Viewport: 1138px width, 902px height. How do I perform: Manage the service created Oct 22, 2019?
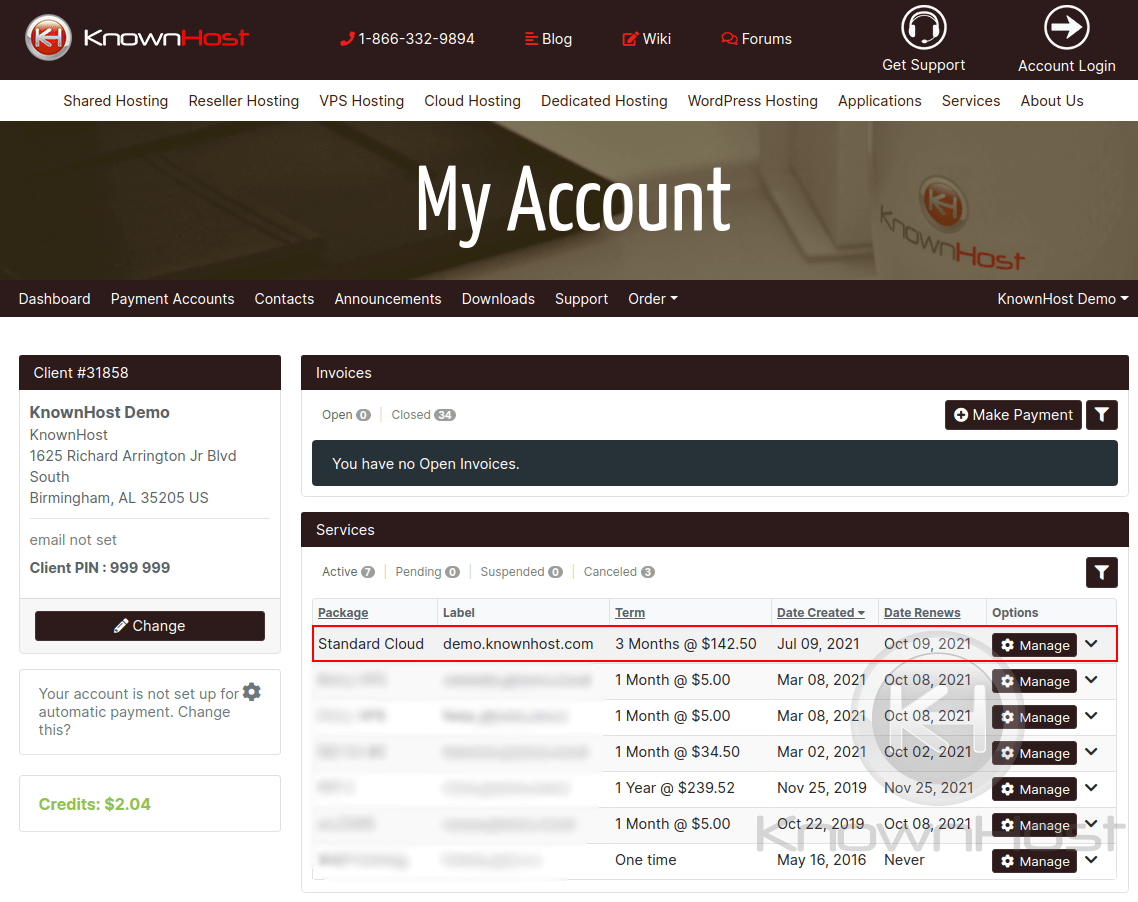click(x=1034, y=825)
